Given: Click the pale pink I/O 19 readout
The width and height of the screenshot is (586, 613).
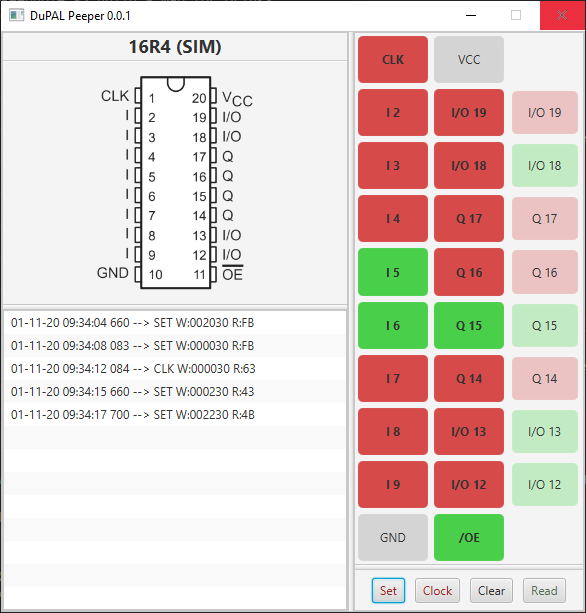Looking at the screenshot, I should (545, 113).
